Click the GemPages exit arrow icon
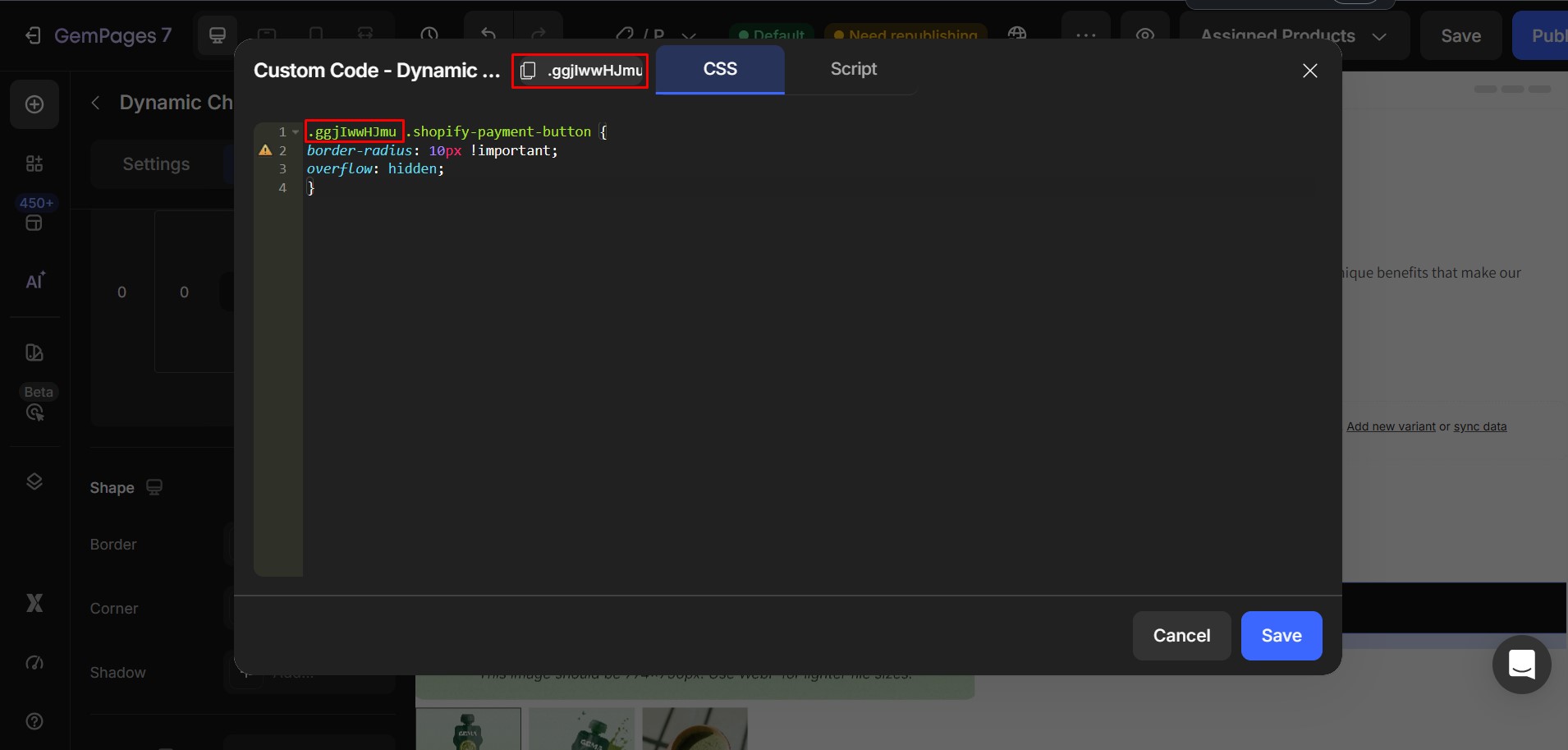Image resolution: width=1568 pixels, height=750 pixels. coord(33,35)
